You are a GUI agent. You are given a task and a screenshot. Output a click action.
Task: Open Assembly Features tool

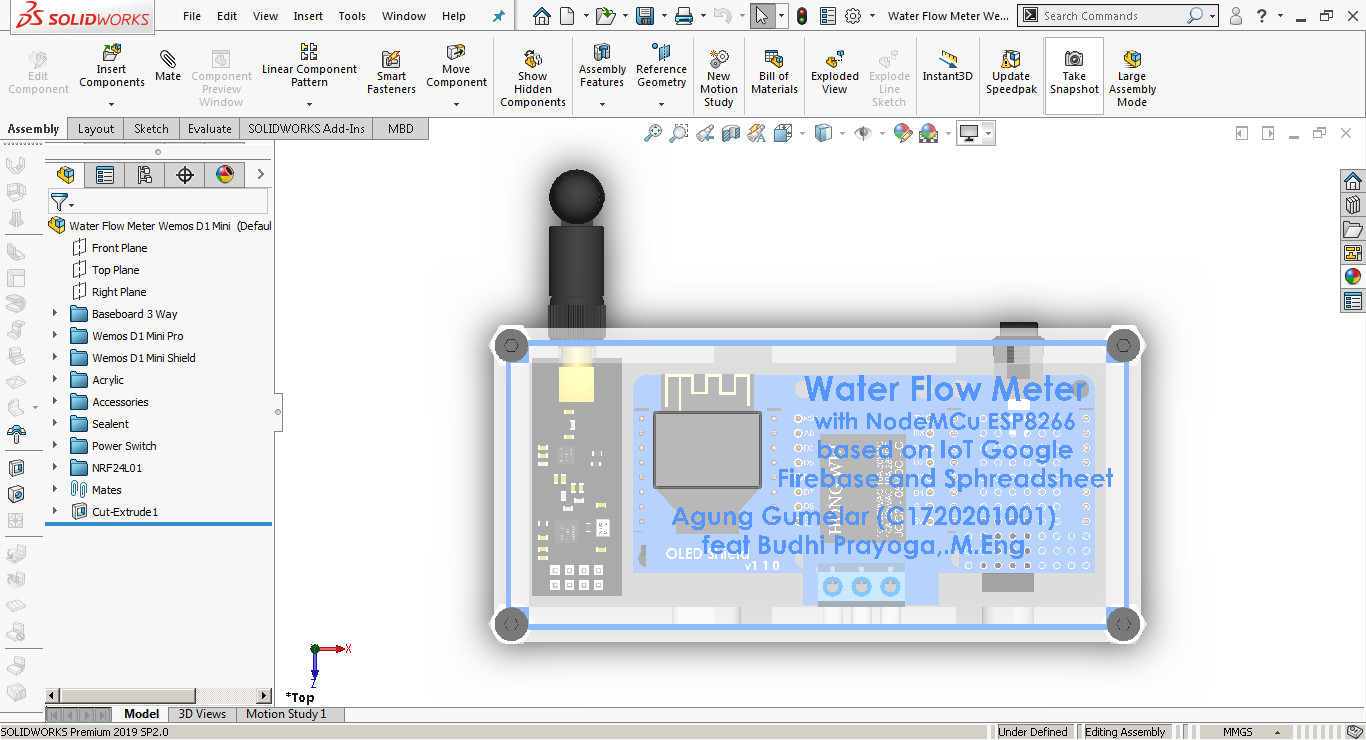coord(602,65)
